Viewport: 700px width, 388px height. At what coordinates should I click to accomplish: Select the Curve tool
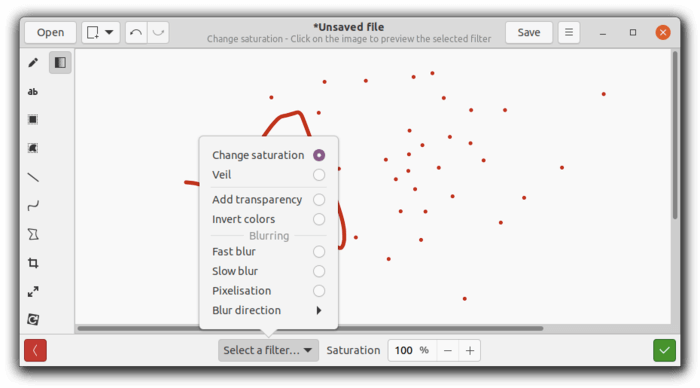point(33,206)
